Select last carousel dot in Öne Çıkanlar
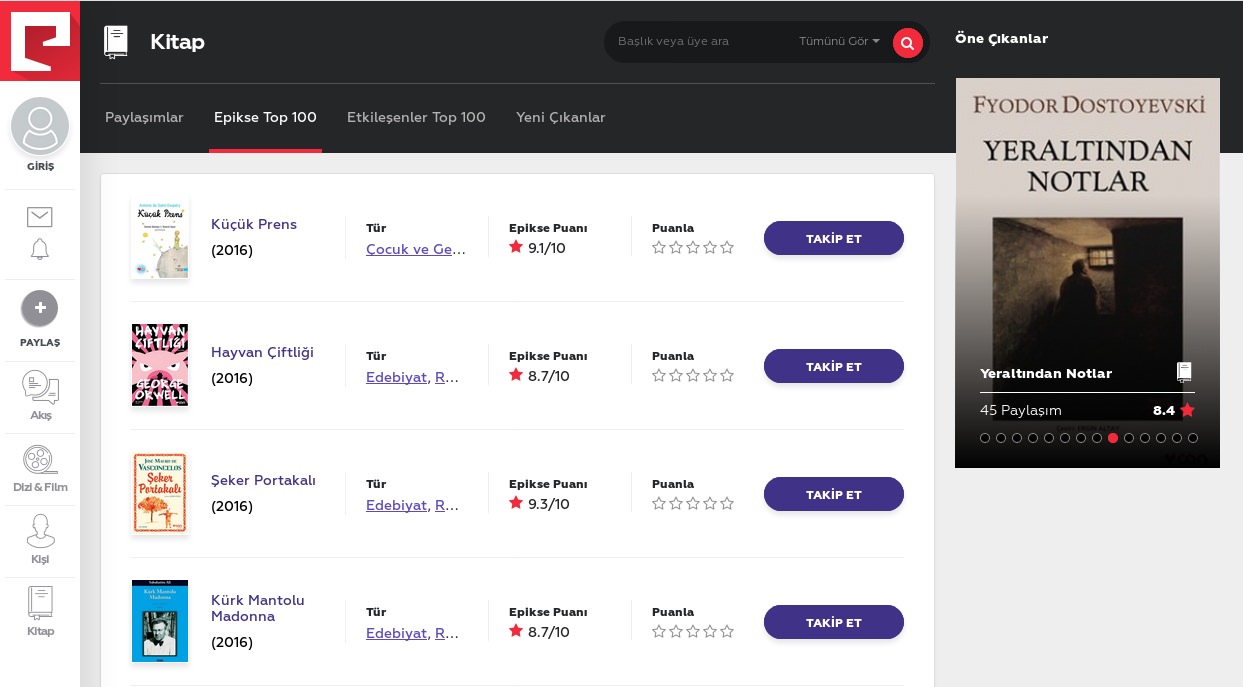 (x=1193, y=438)
